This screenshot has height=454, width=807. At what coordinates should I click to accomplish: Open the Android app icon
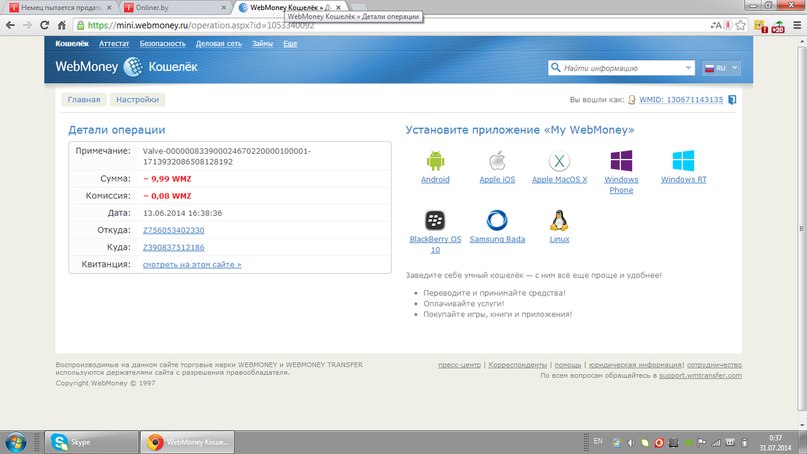[x=435, y=161]
